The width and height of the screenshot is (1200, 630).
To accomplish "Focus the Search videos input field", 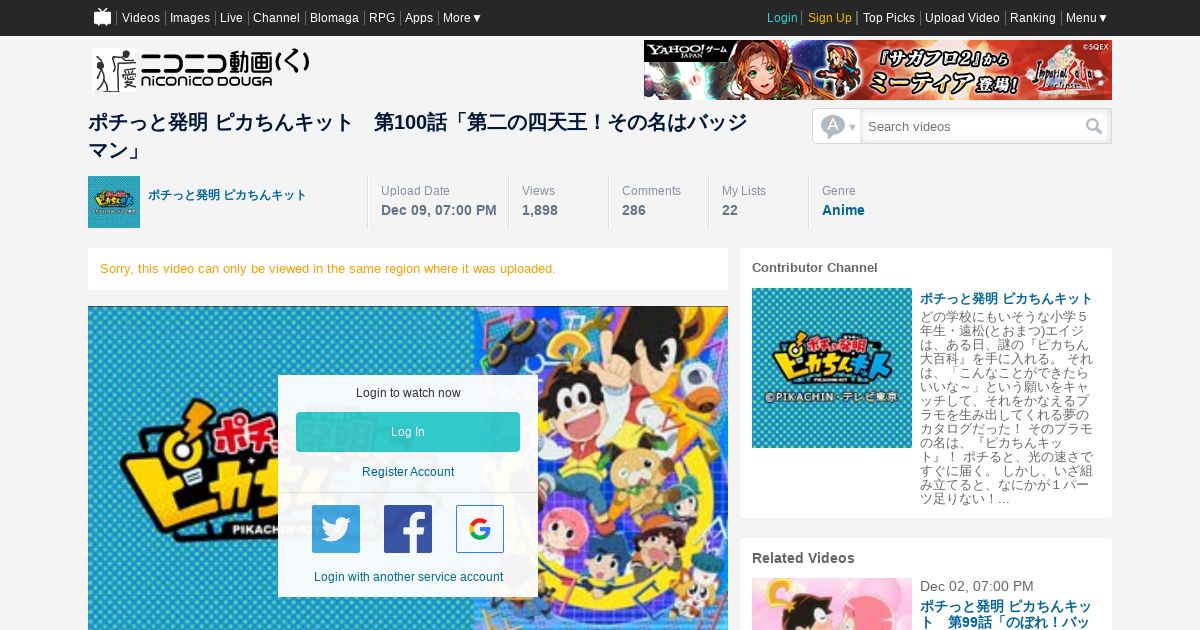I will (x=972, y=126).
